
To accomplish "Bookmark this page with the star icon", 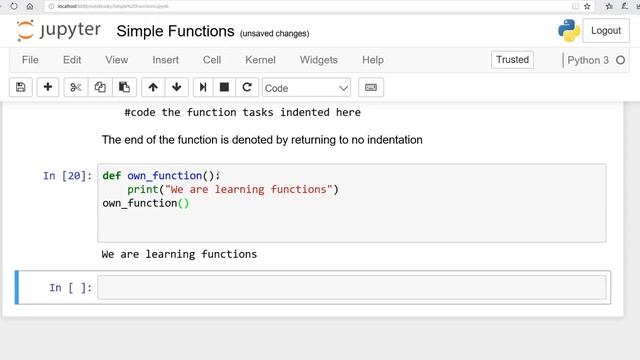I will click(587, 6).
